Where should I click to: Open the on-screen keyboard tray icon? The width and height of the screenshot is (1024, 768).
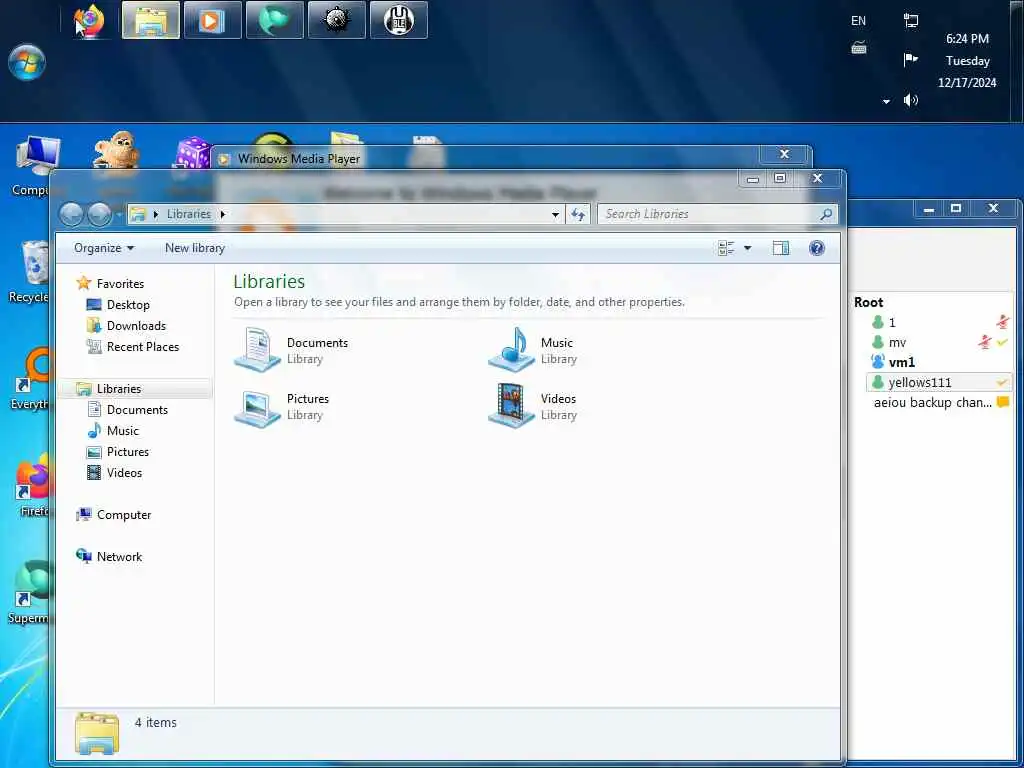point(859,48)
